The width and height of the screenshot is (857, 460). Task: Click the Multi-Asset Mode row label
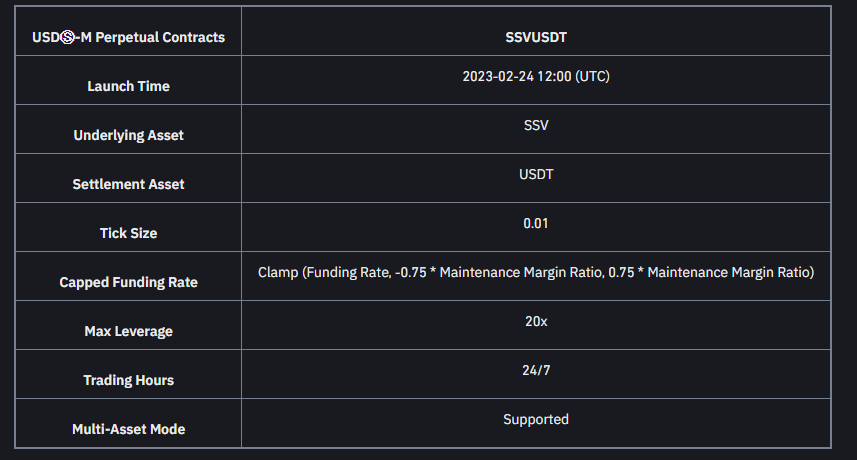(128, 429)
